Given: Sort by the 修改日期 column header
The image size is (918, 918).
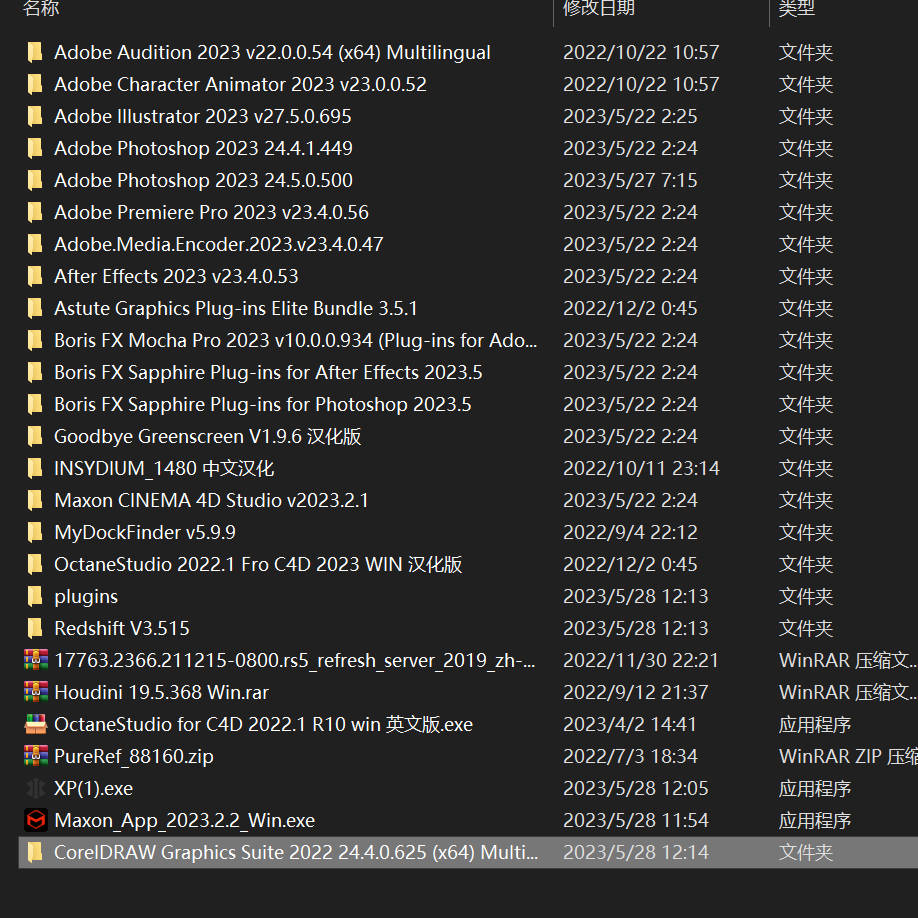Looking at the screenshot, I should tap(598, 9).
